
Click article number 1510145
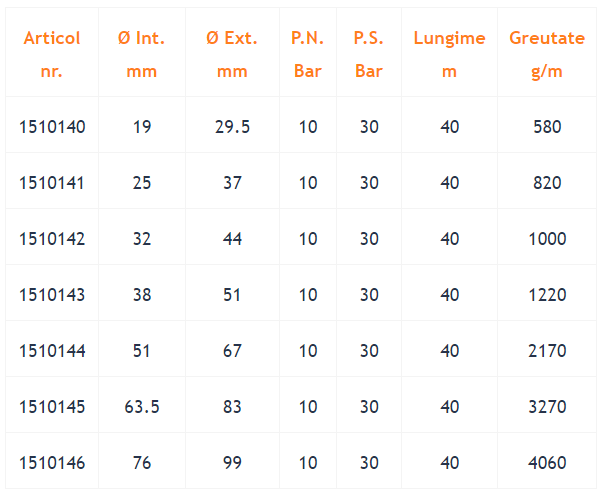pos(52,407)
